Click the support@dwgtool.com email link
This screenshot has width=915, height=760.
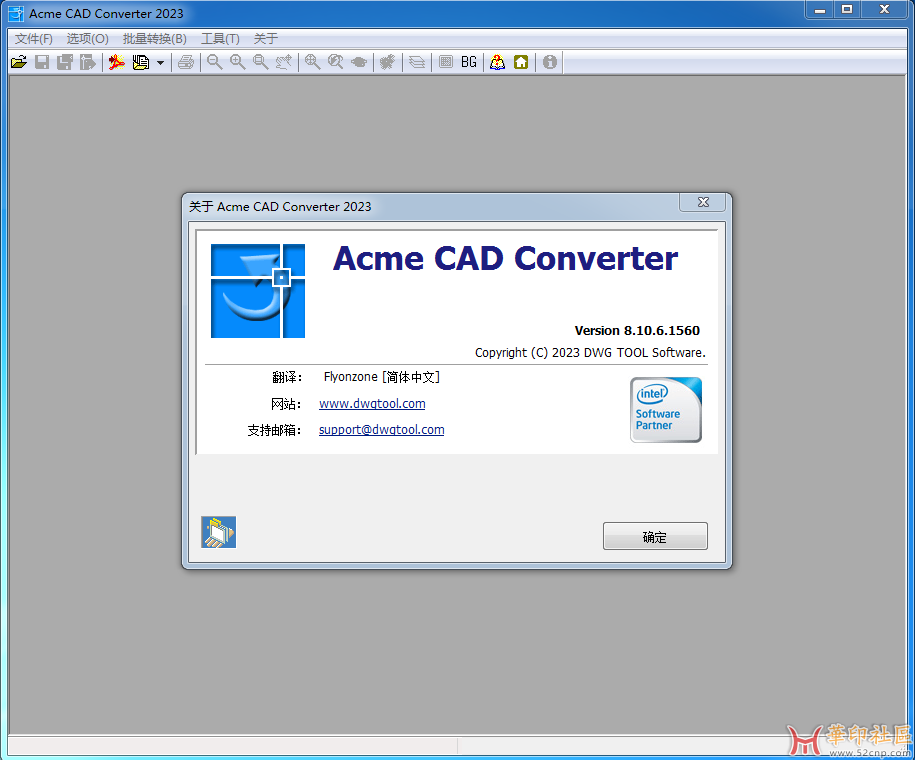(382, 430)
